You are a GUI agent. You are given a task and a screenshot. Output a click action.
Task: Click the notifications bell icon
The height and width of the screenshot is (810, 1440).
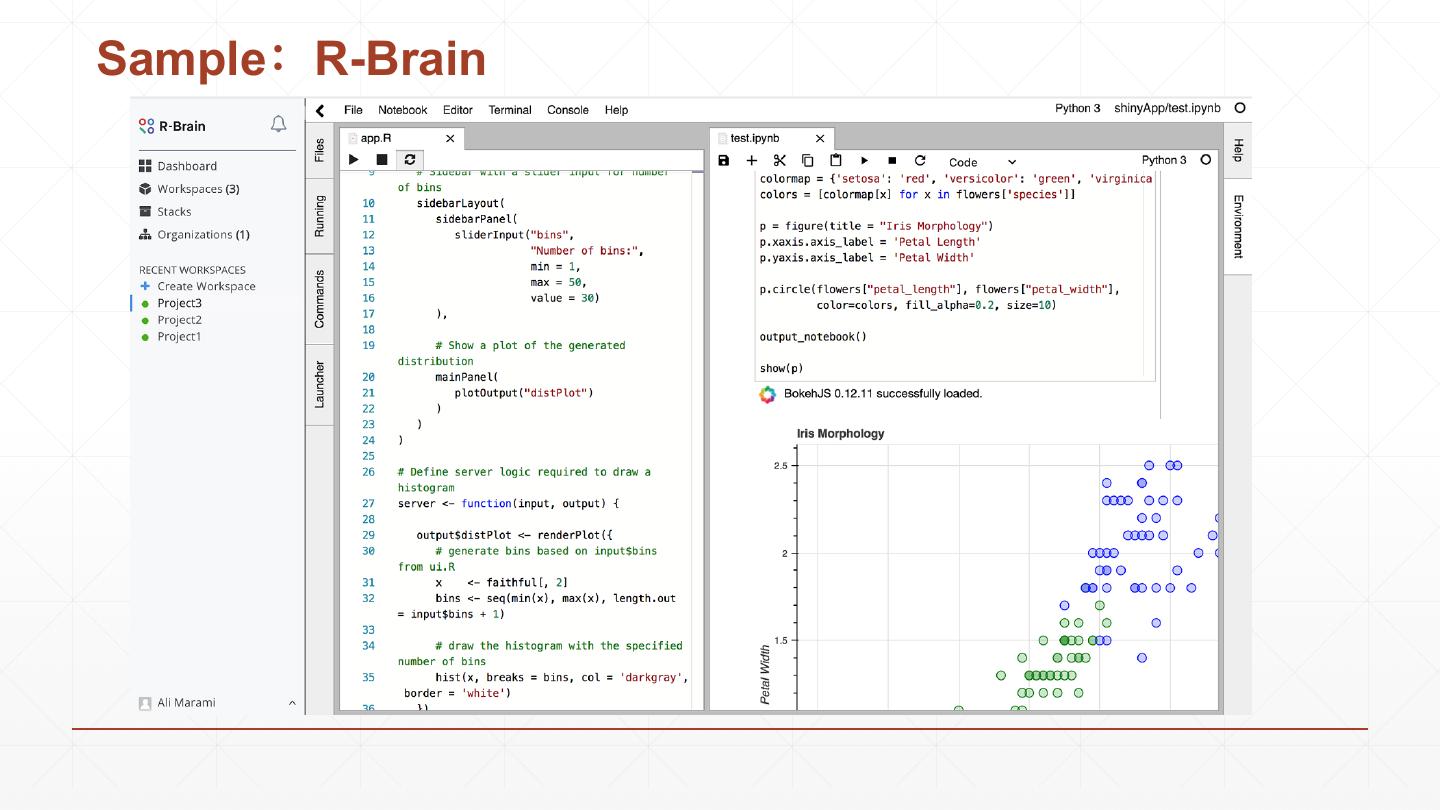point(279,125)
